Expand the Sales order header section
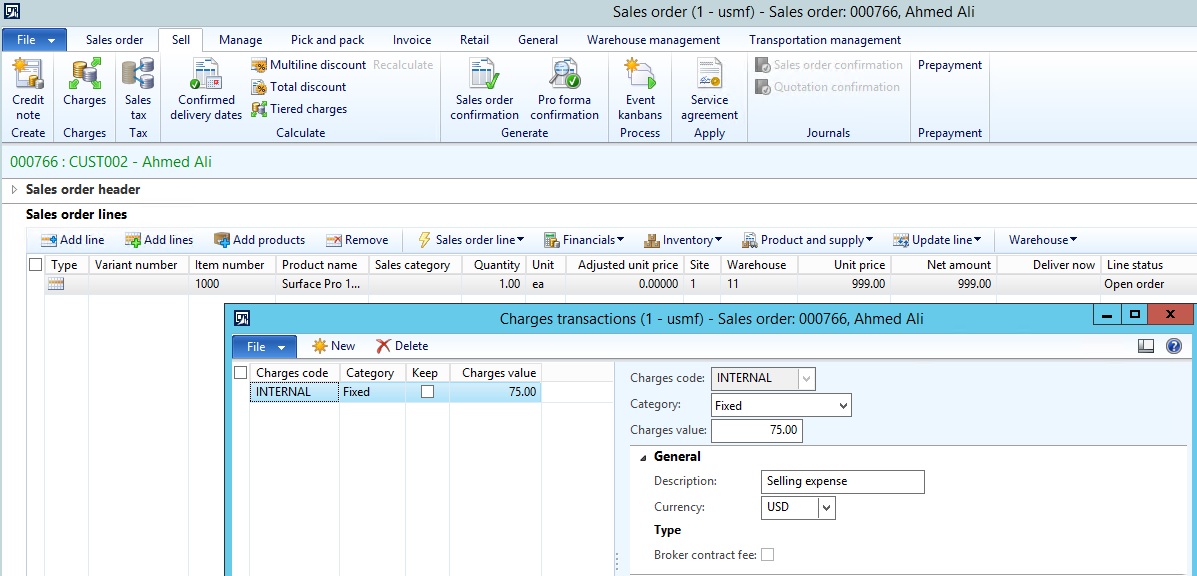 14,190
